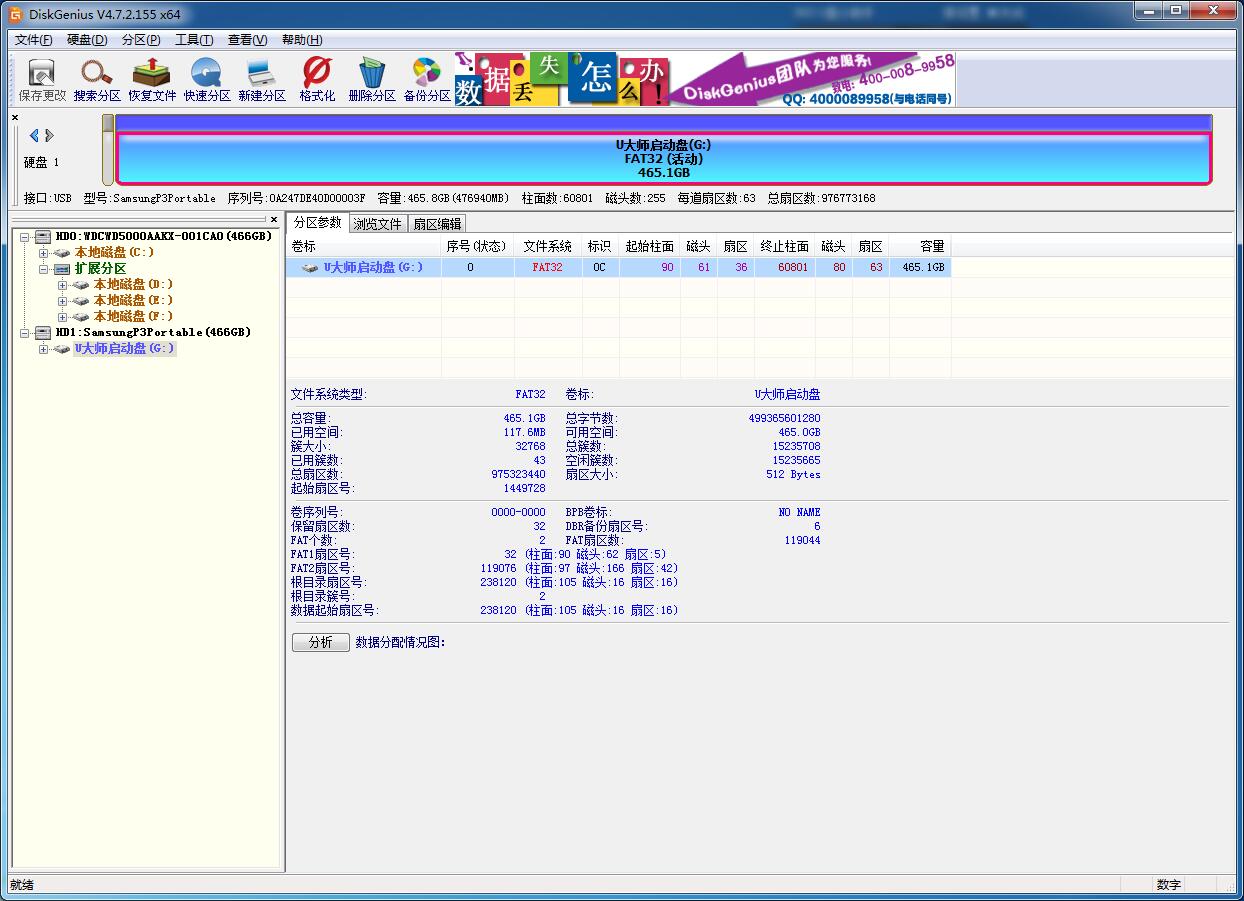Open the 硬盘(D) menu
The height and width of the screenshot is (901, 1244).
pos(87,40)
